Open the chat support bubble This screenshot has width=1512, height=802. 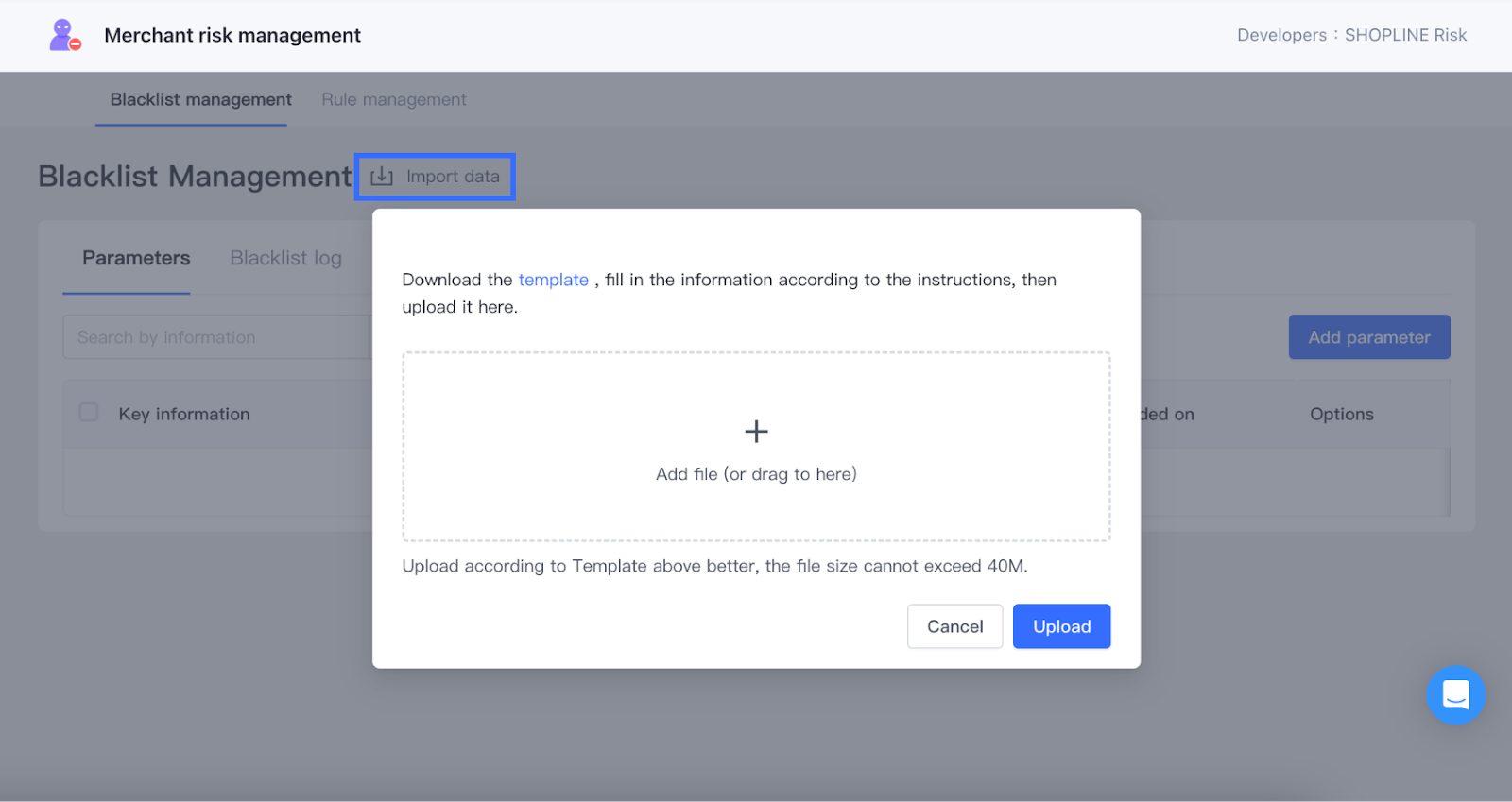click(x=1455, y=695)
